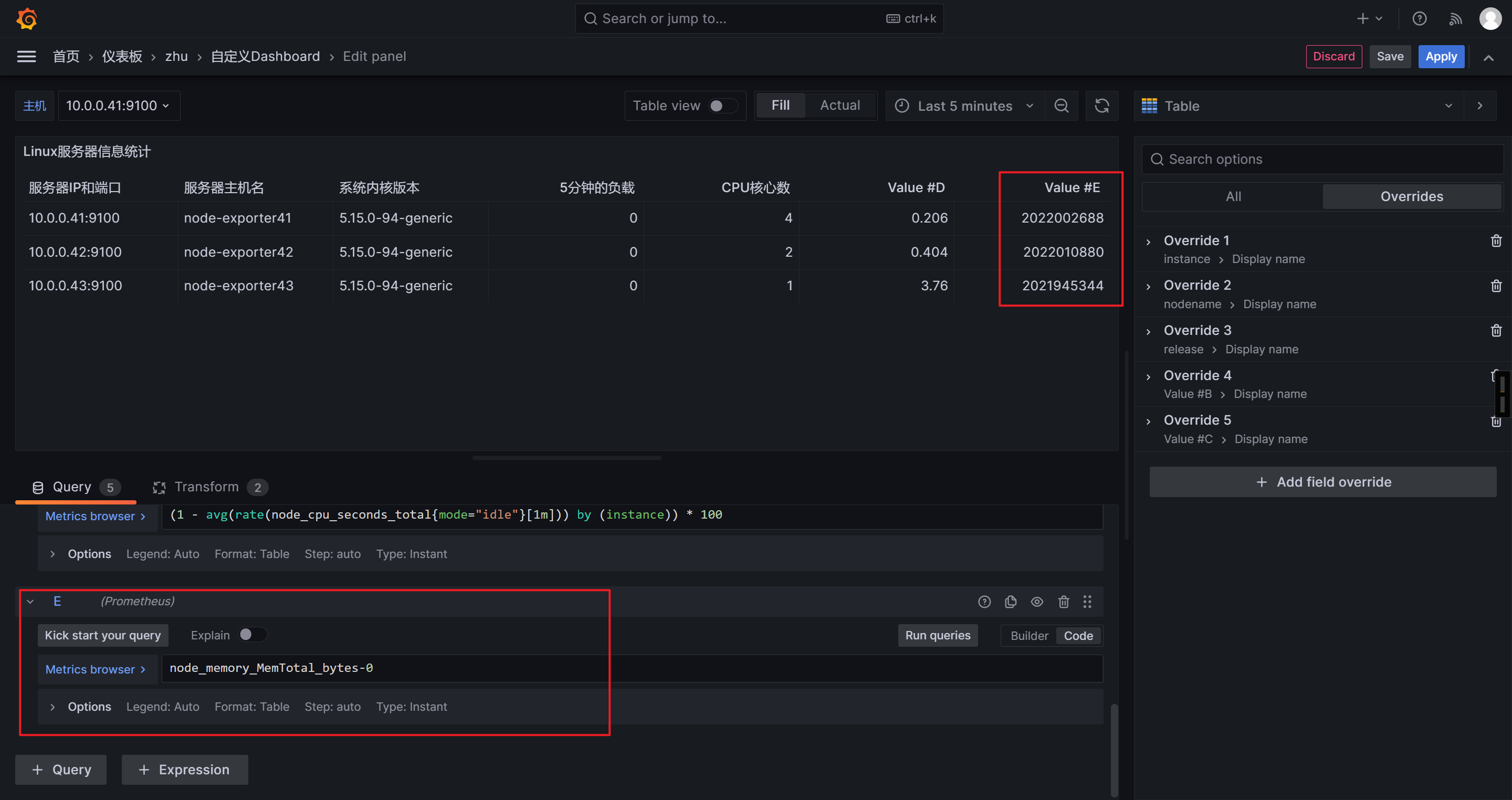The height and width of the screenshot is (800, 1512).
Task: Select the All options tab
Action: tap(1233, 197)
